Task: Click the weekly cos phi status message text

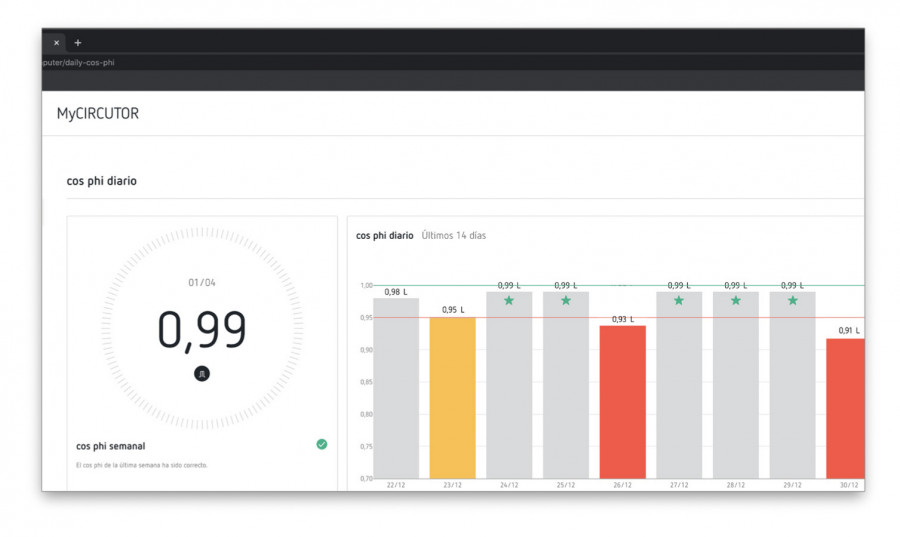Action: click(x=142, y=465)
